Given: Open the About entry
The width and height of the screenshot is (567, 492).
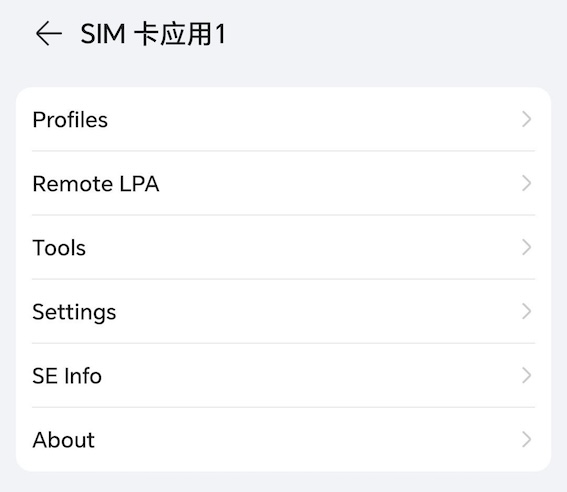Looking at the screenshot, I should pos(284,439).
